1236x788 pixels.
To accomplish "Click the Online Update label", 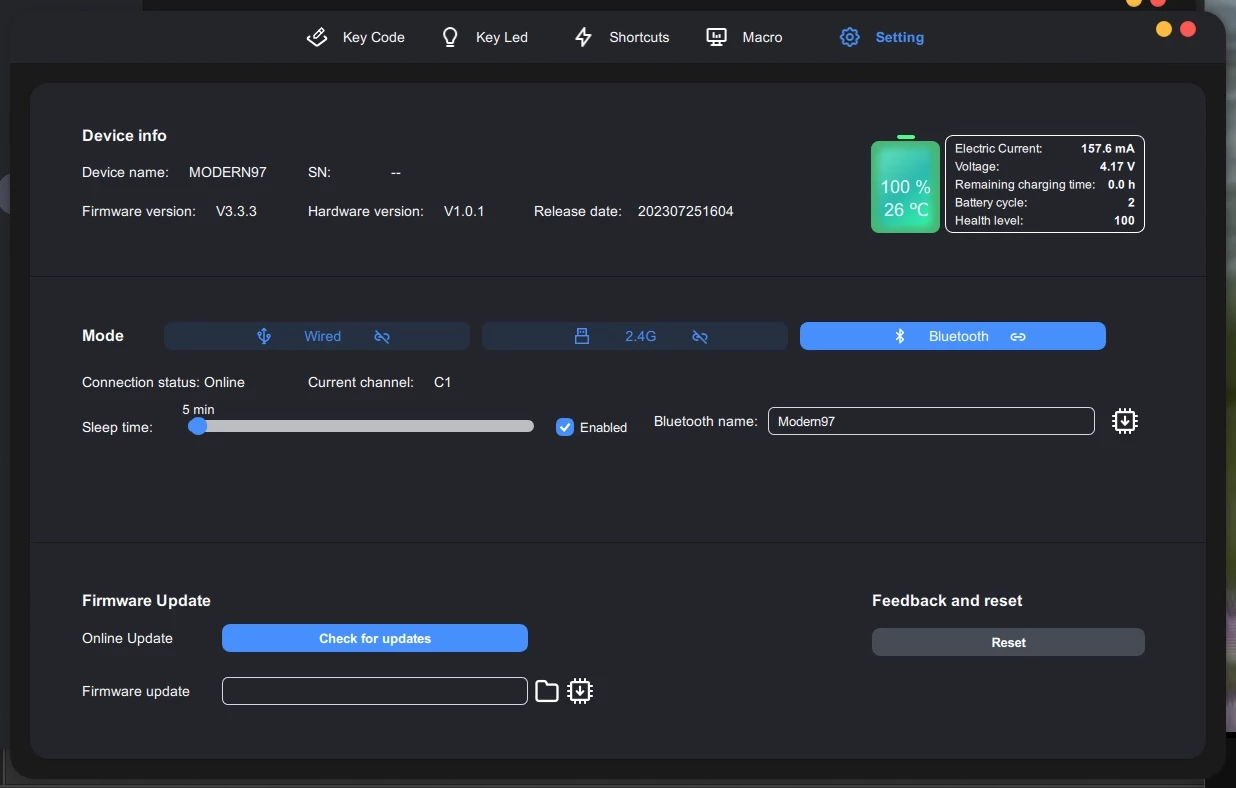I will [x=127, y=638].
